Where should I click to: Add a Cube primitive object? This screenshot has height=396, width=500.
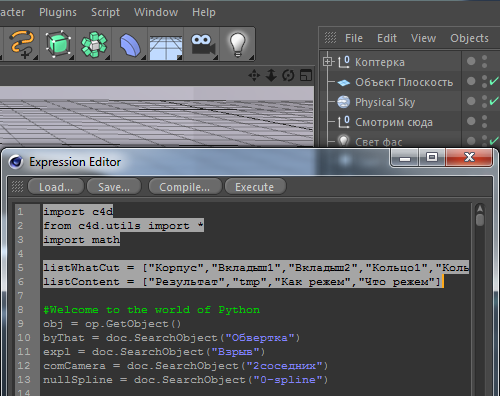(58, 44)
